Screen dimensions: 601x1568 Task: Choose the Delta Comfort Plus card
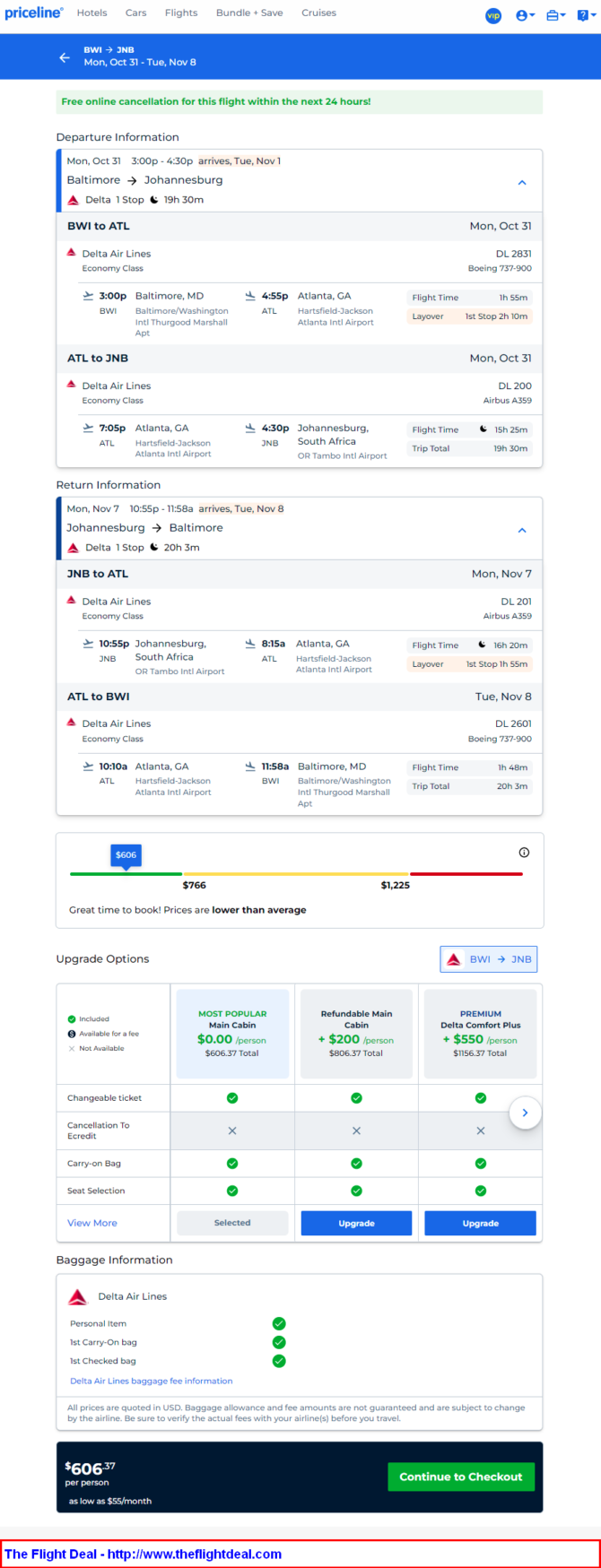click(480, 1034)
